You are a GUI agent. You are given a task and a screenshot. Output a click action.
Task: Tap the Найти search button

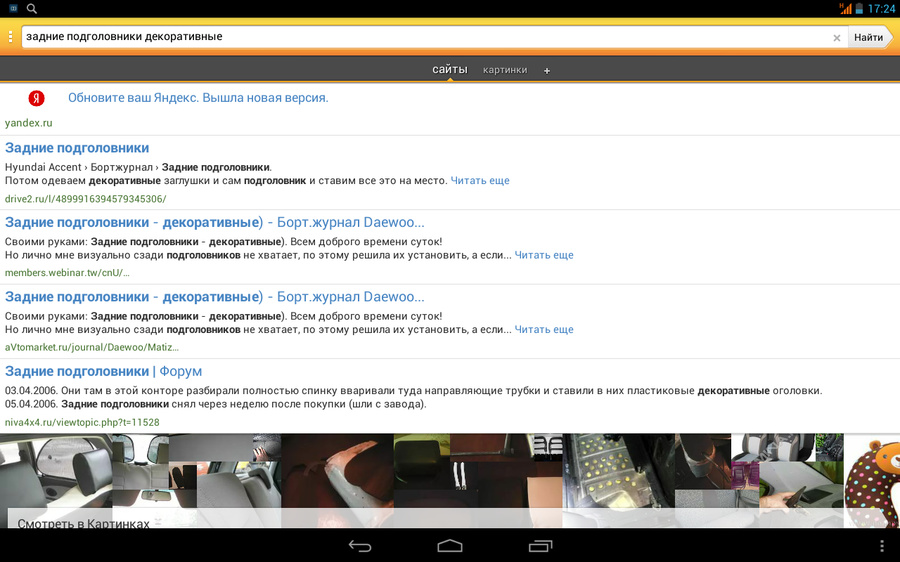click(x=869, y=37)
